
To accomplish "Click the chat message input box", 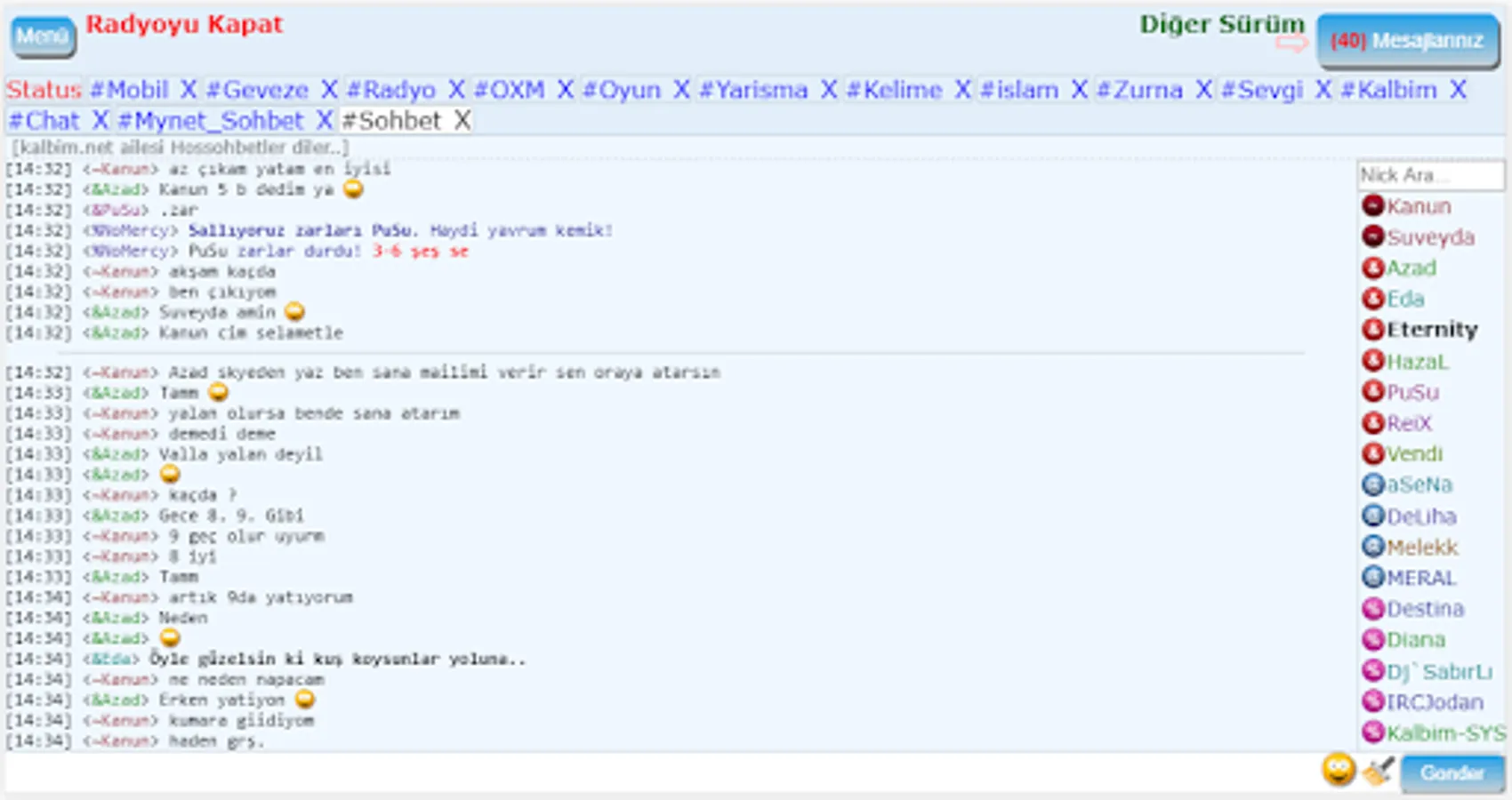I will pos(661,772).
